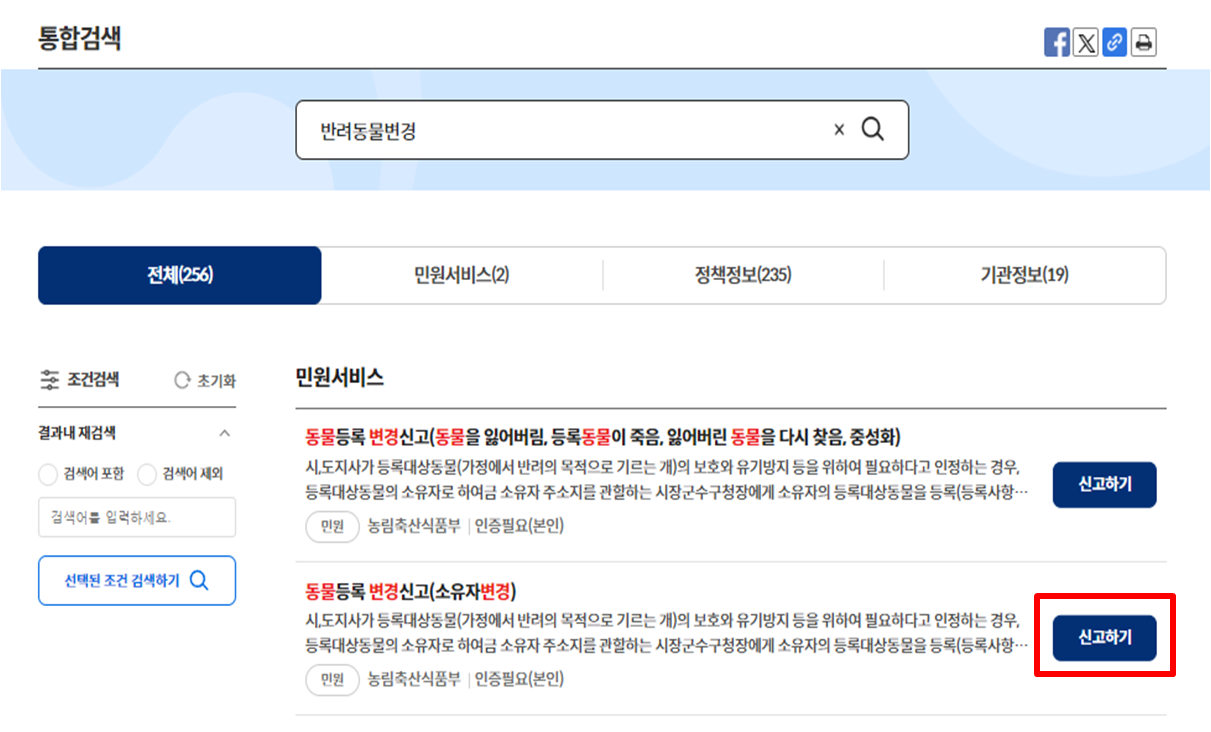Click the 검색어를 입력하세요 input field
Screen dimensions: 1211x732
(x=136, y=517)
